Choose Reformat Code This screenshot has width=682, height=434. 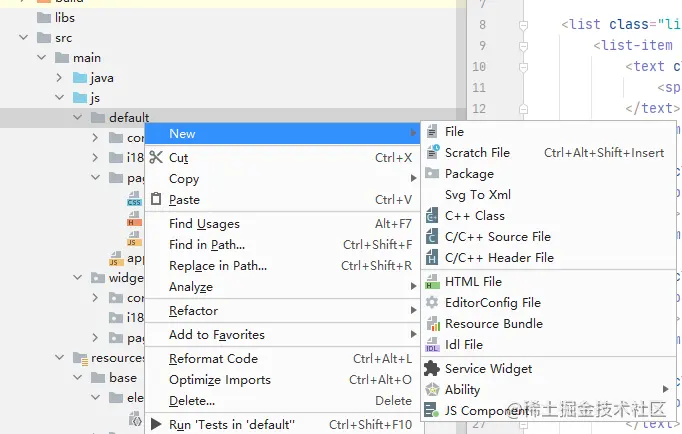282,358
